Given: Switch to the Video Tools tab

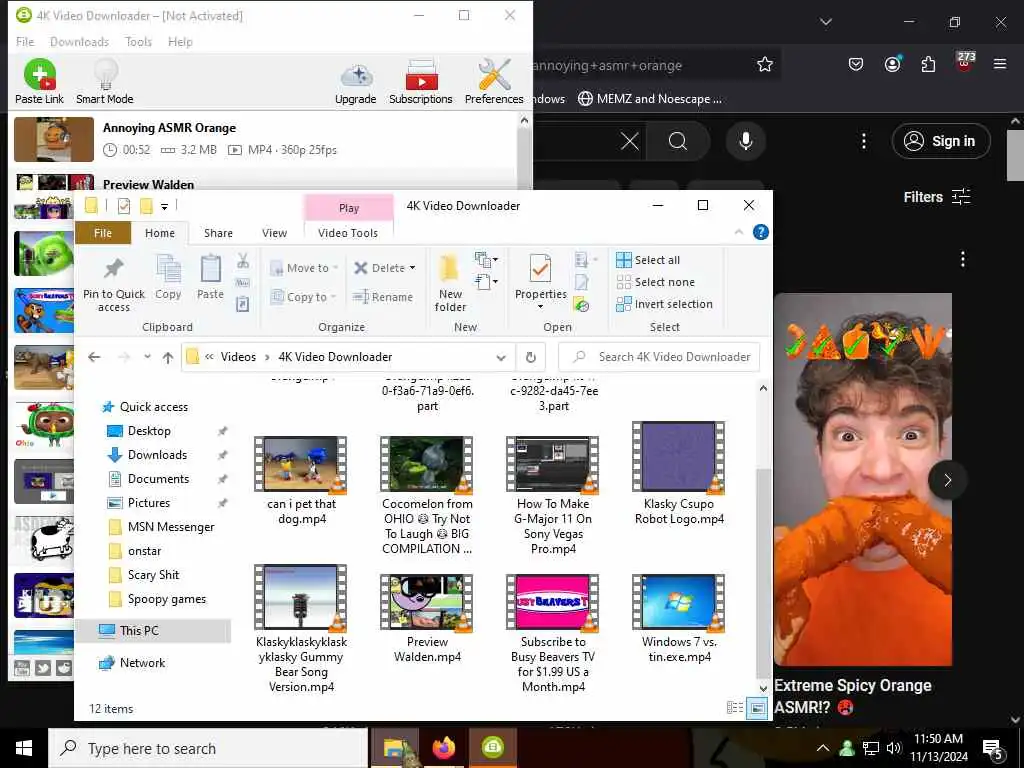Looking at the screenshot, I should [348, 233].
